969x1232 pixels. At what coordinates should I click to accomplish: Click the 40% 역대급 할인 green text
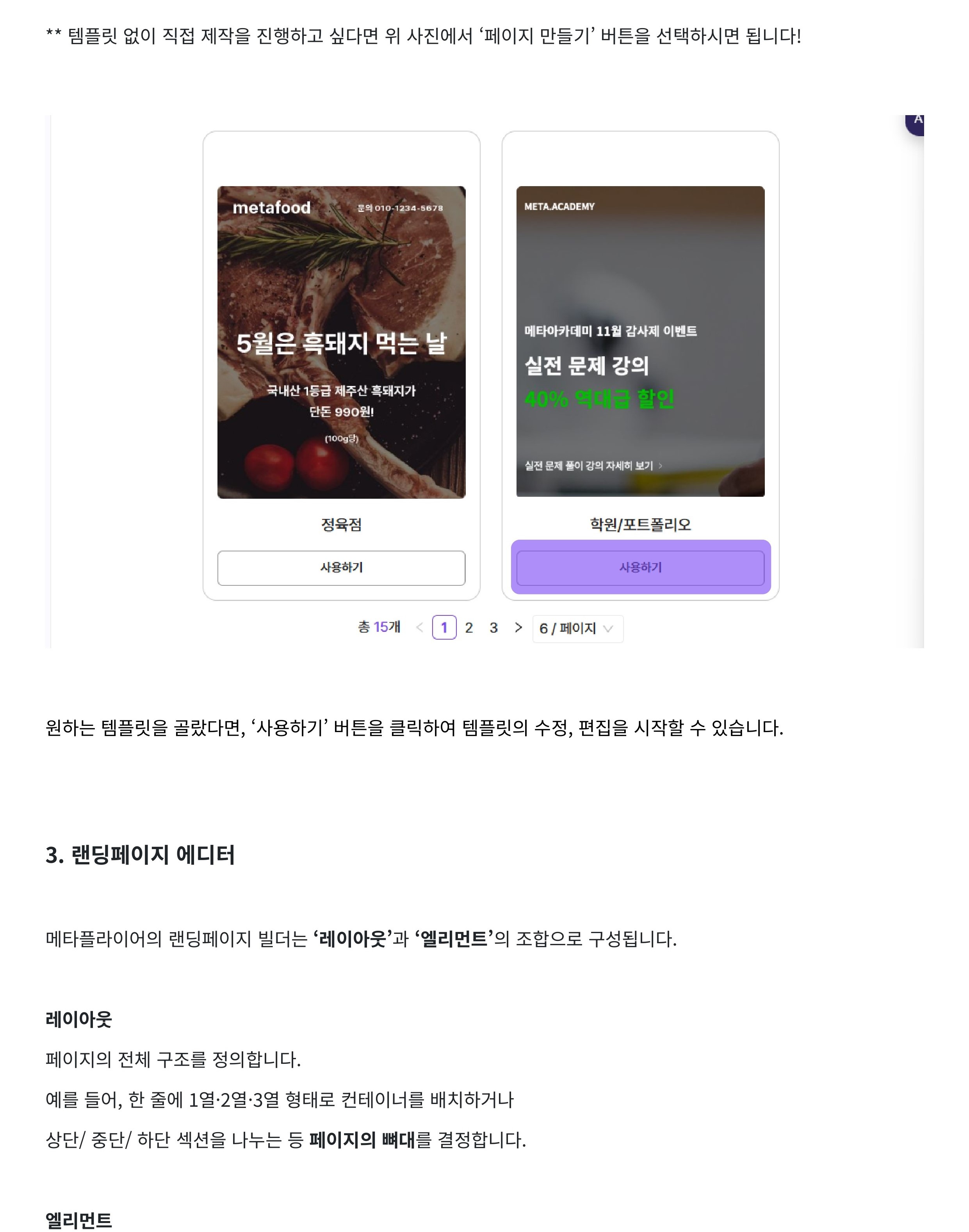click(x=600, y=398)
